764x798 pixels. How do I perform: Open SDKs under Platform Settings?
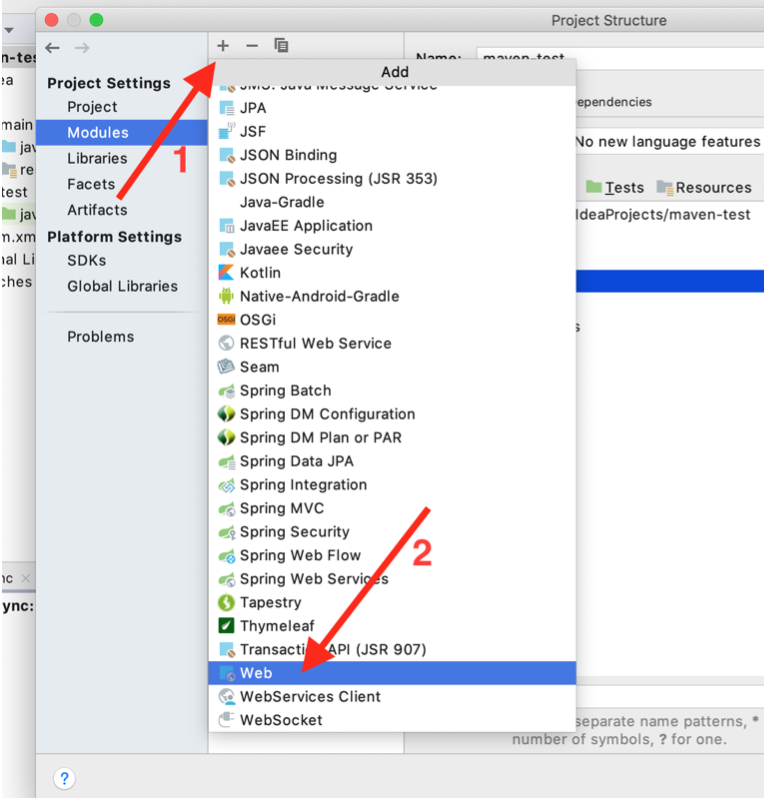[x=87, y=260]
